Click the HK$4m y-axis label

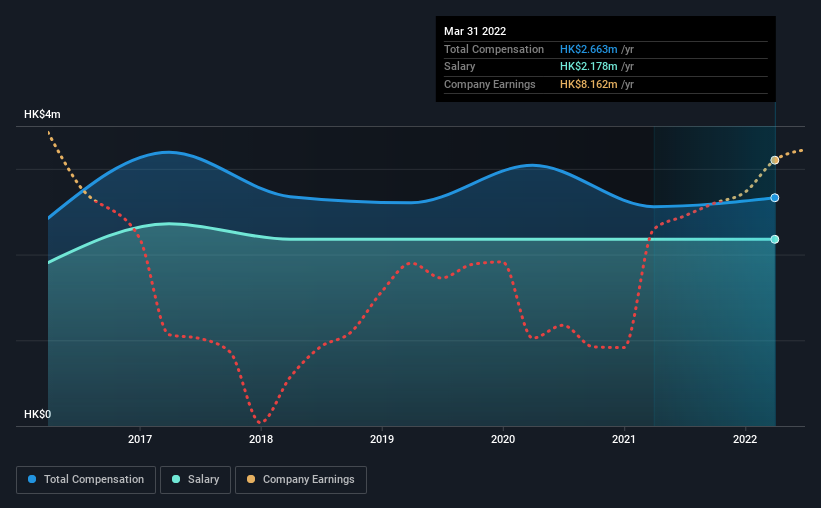42,115
